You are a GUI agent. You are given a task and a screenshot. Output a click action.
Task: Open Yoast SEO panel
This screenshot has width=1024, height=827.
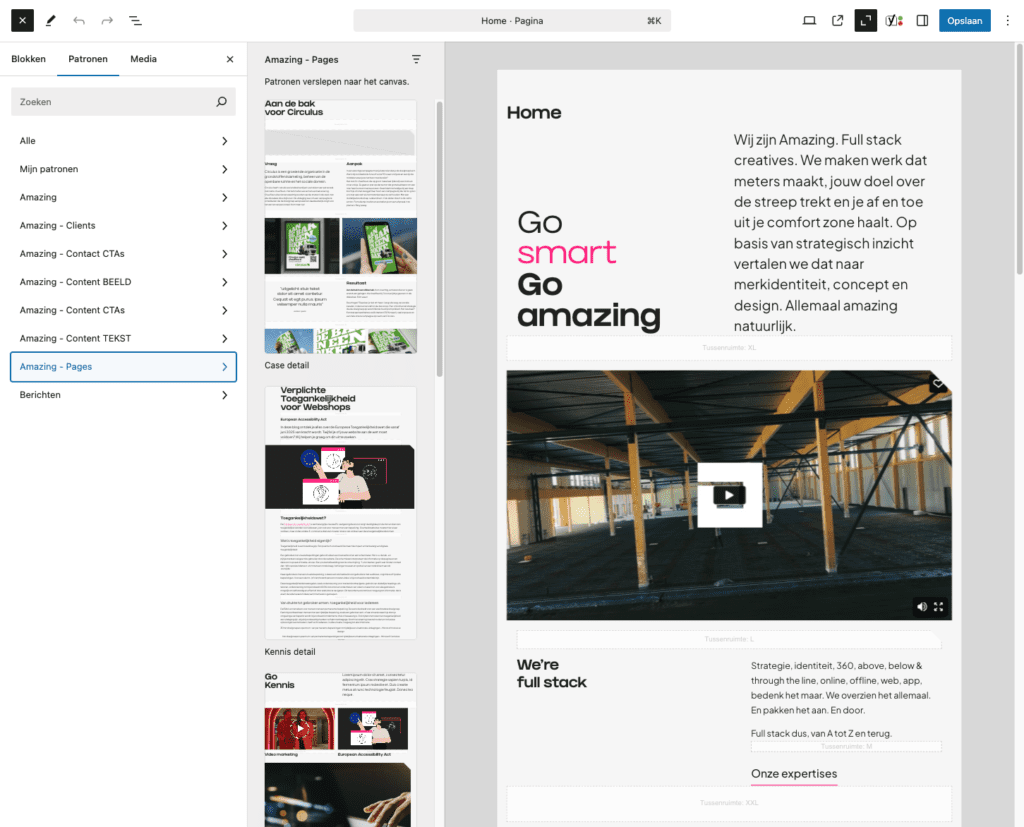pos(894,20)
